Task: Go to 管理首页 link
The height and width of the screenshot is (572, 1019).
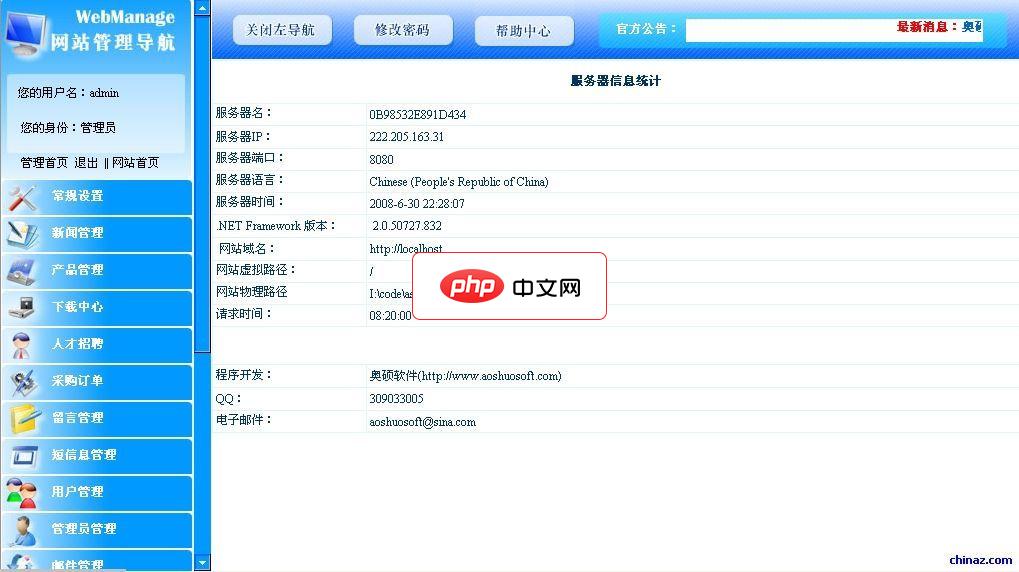Action: pos(44,162)
